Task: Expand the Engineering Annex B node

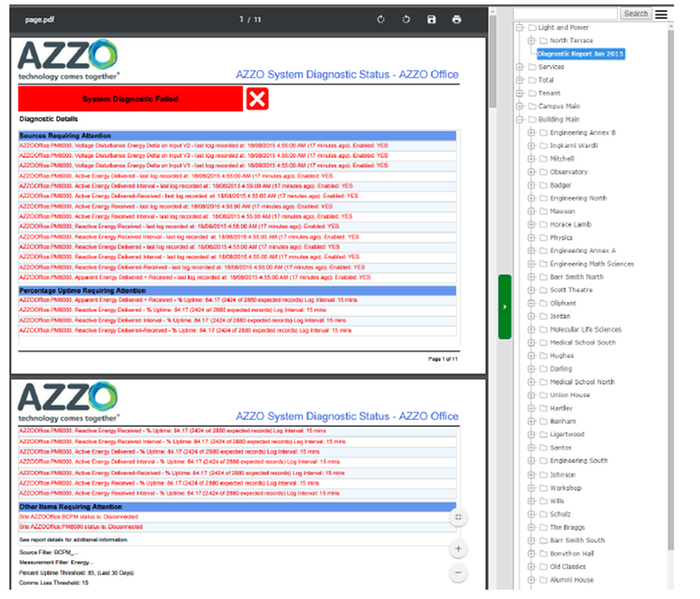Action: [531, 133]
